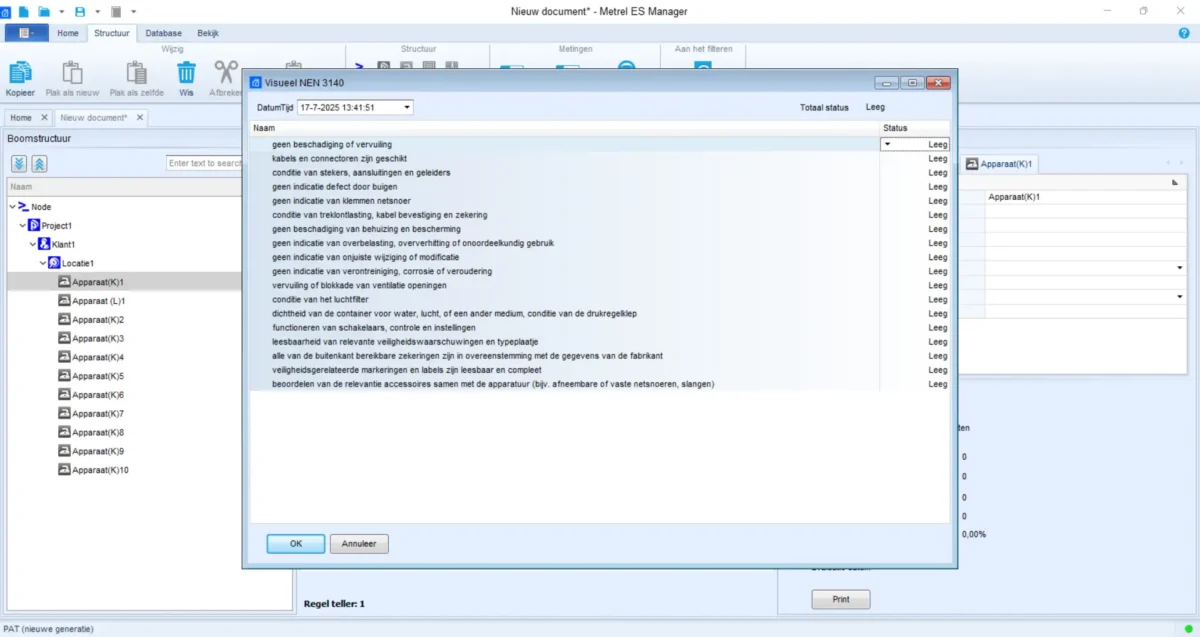Select Apparaat(K)5 in the tree
This screenshot has width=1200, height=637.
coord(98,376)
